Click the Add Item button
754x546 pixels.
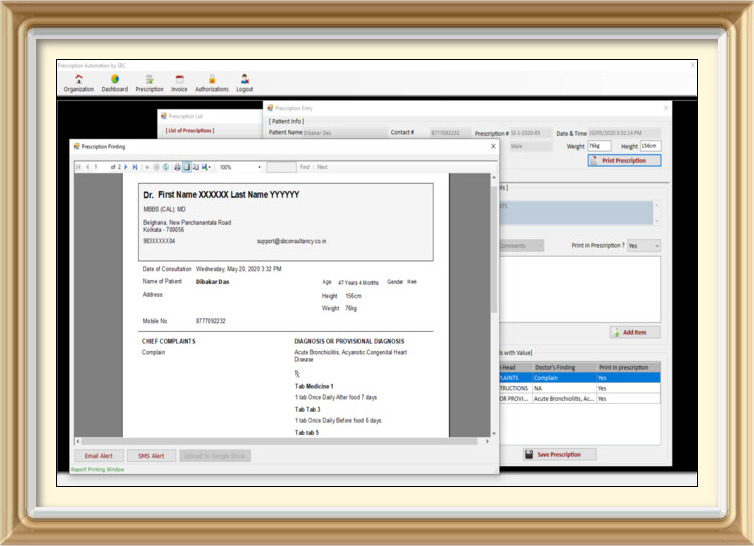(635, 332)
